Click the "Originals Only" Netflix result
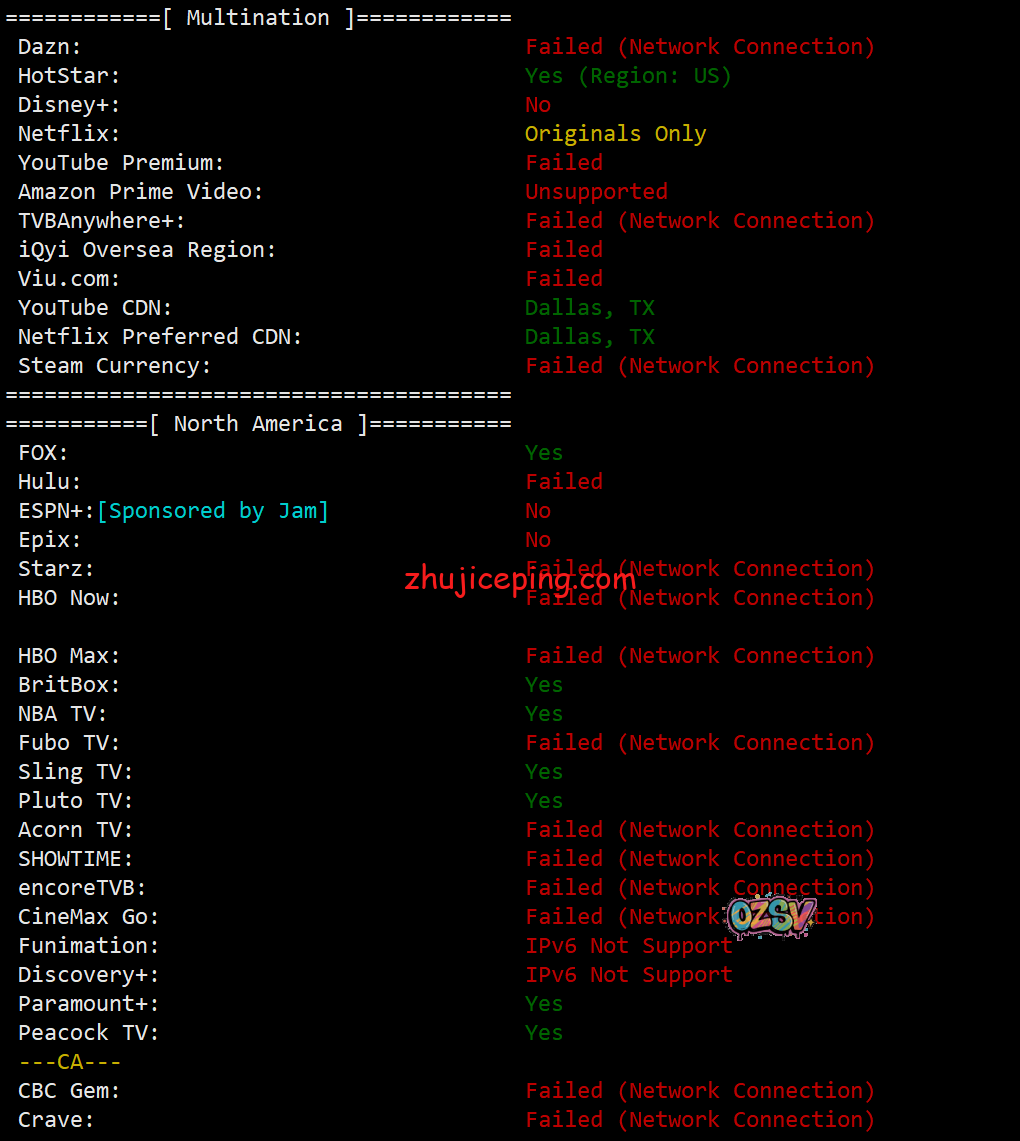Viewport: 1020px width, 1141px height. [x=615, y=134]
